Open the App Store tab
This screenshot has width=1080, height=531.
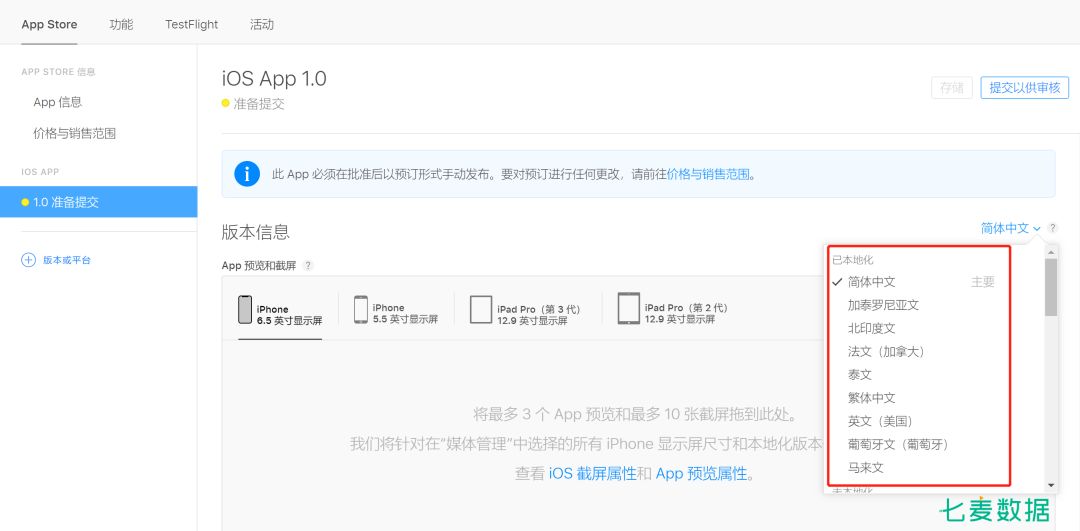click(49, 25)
